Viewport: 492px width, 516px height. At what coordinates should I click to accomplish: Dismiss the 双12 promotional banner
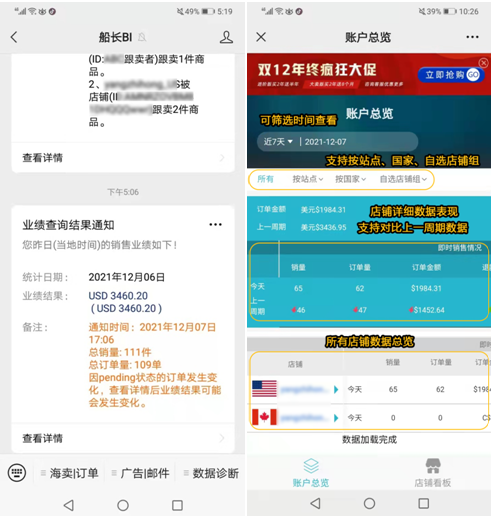(x=483, y=63)
